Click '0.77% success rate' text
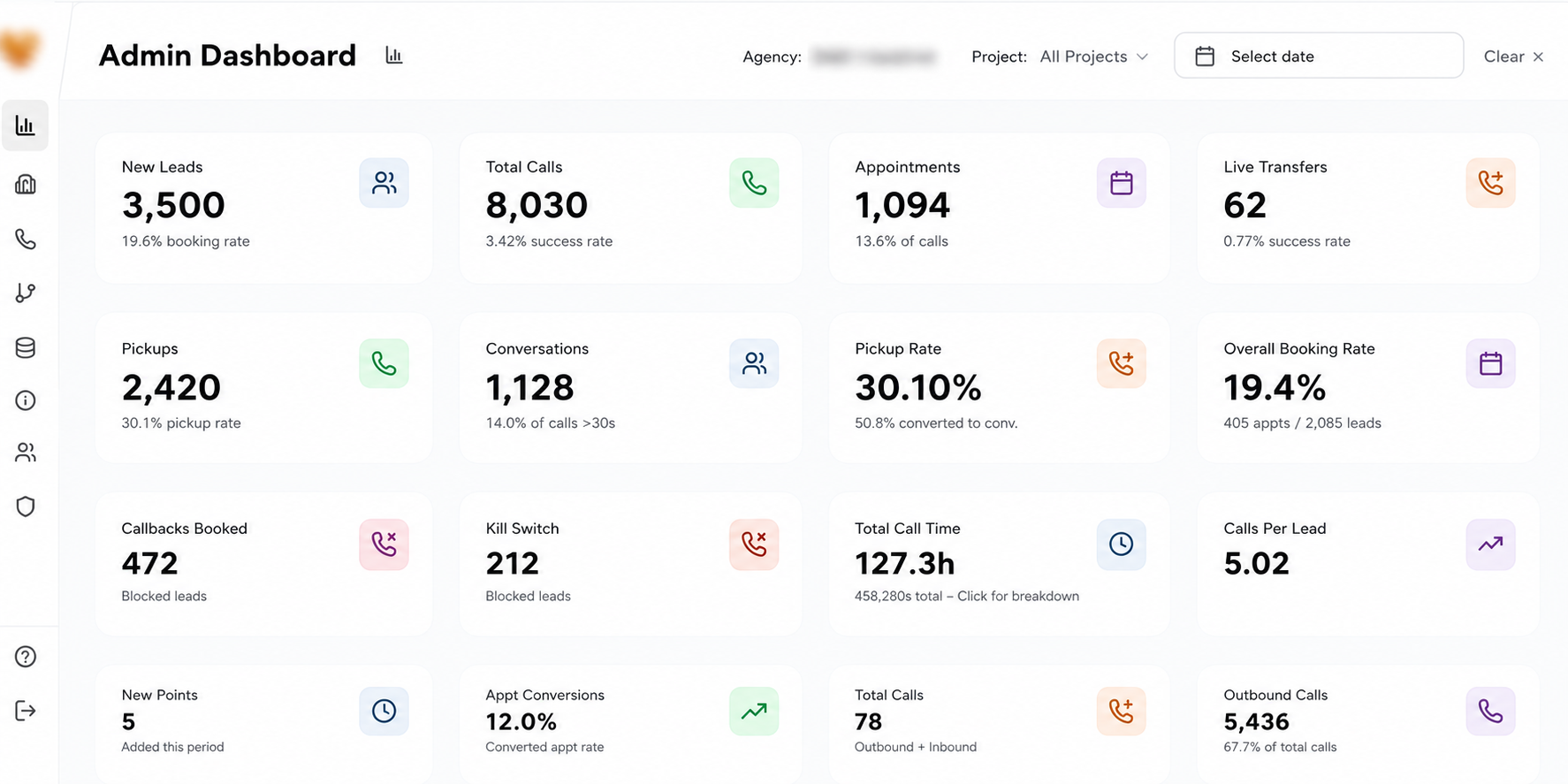This screenshot has width=1568, height=784. tap(1287, 241)
